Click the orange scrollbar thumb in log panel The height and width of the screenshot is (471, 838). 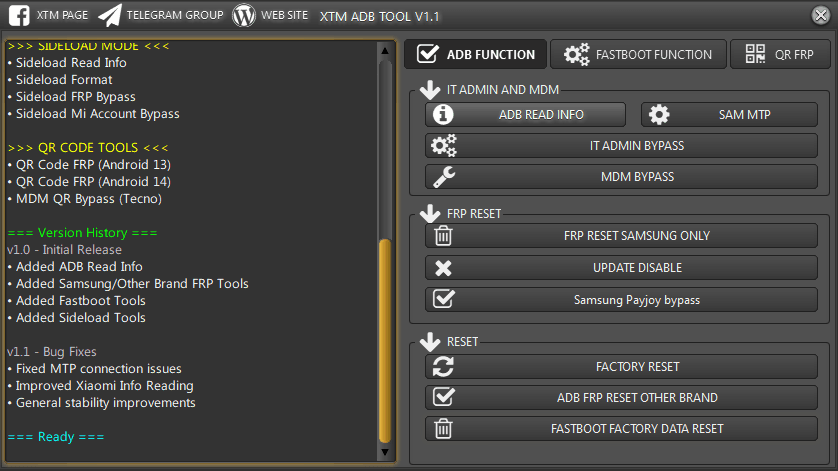385,341
